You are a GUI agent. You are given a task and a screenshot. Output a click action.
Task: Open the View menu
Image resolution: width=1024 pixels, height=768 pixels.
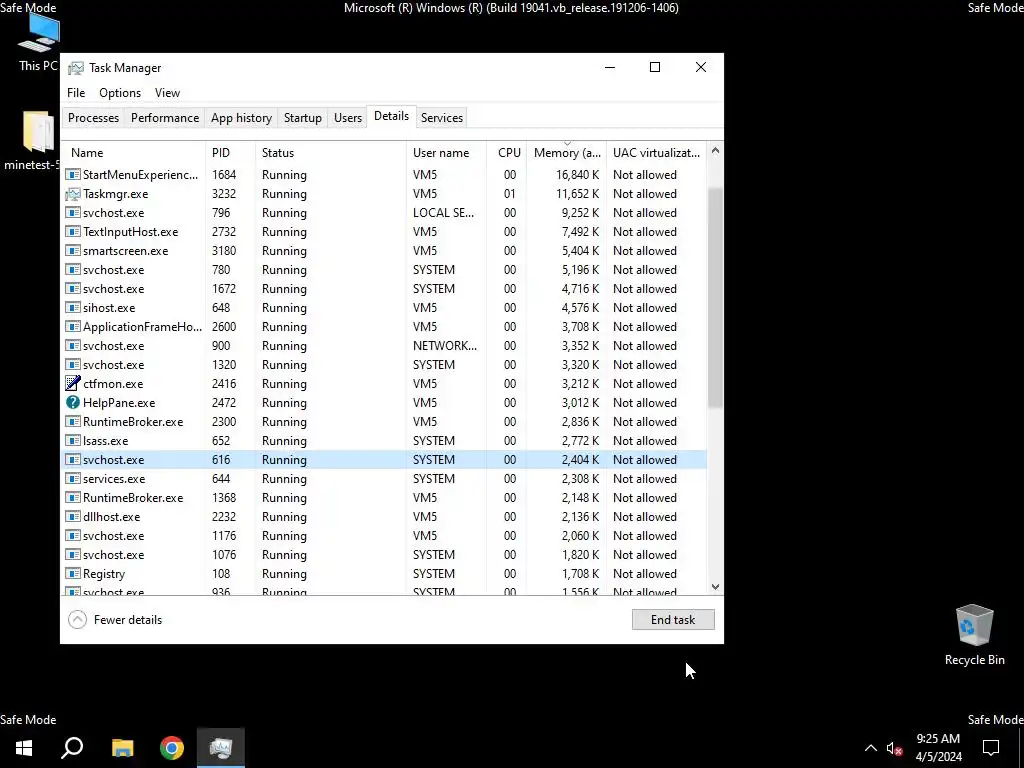tap(167, 93)
